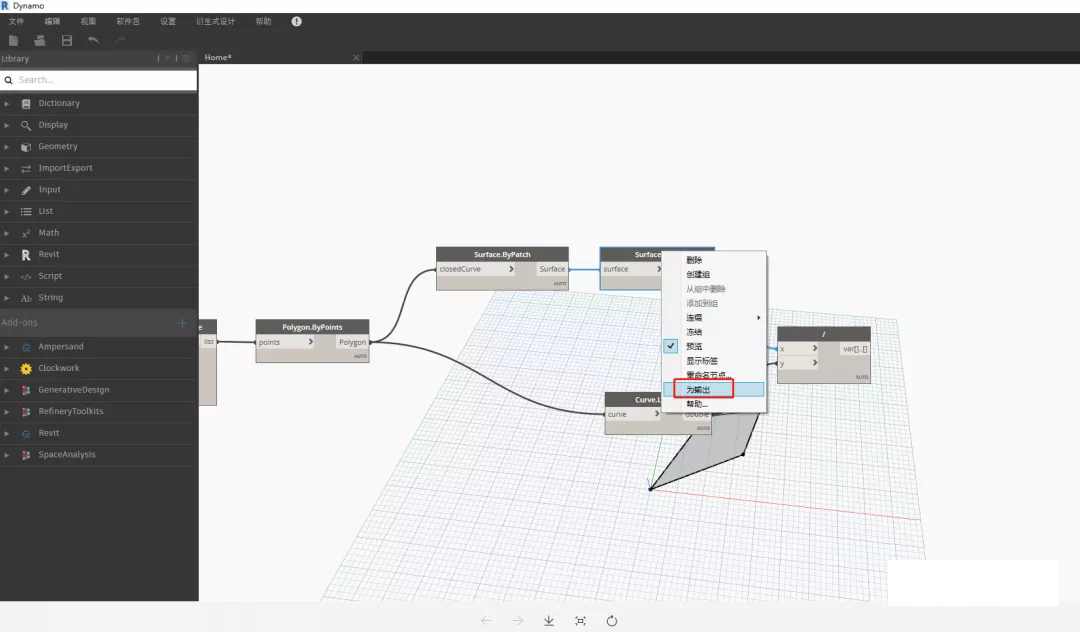Expand the Math category in Library

point(7,233)
